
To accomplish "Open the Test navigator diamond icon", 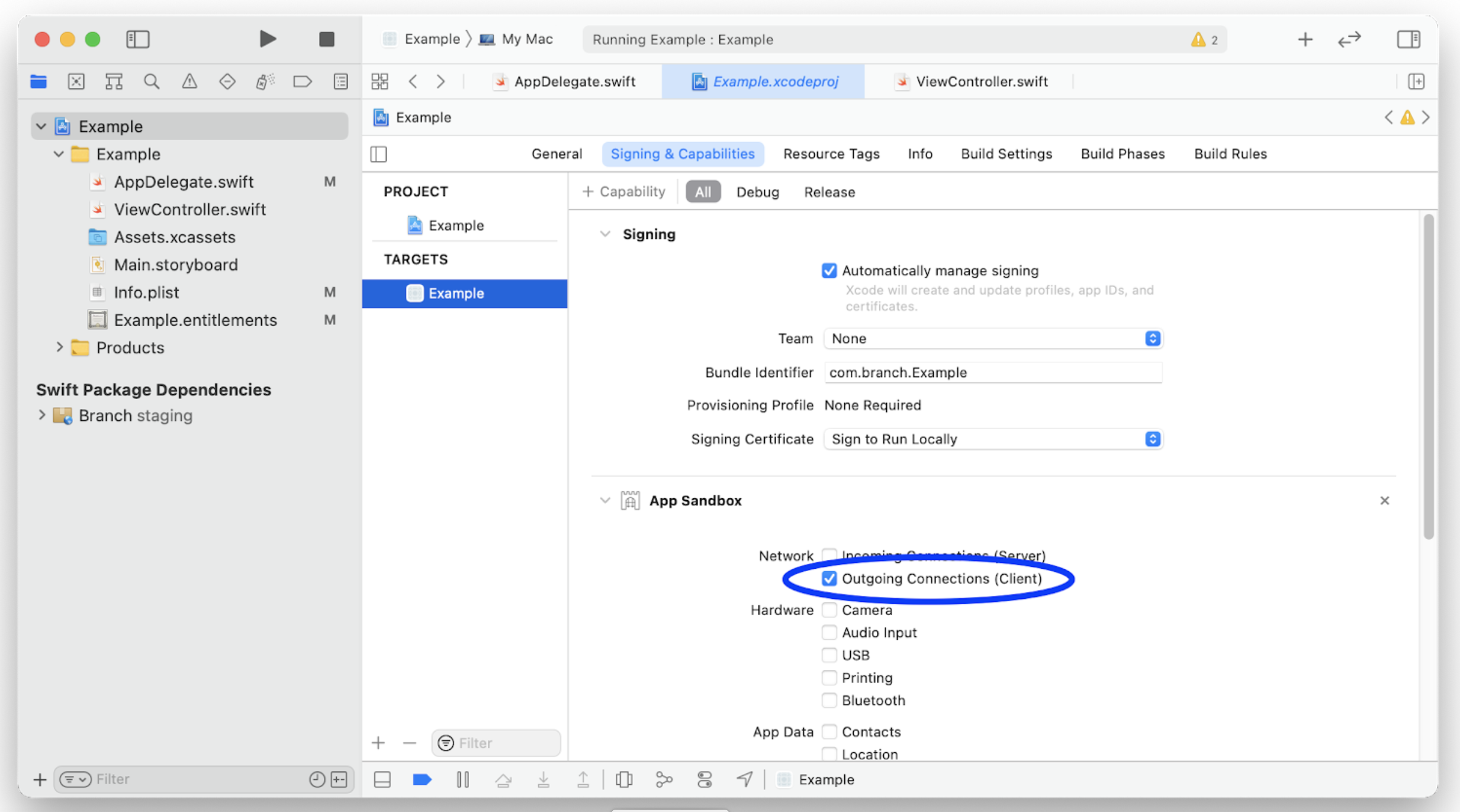I will pos(227,81).
